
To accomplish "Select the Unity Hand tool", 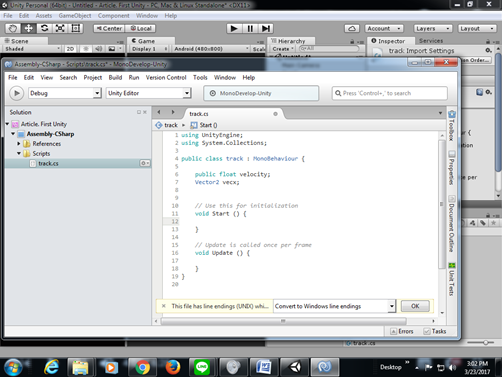I will pyautogui.click(x=13, y=28).
